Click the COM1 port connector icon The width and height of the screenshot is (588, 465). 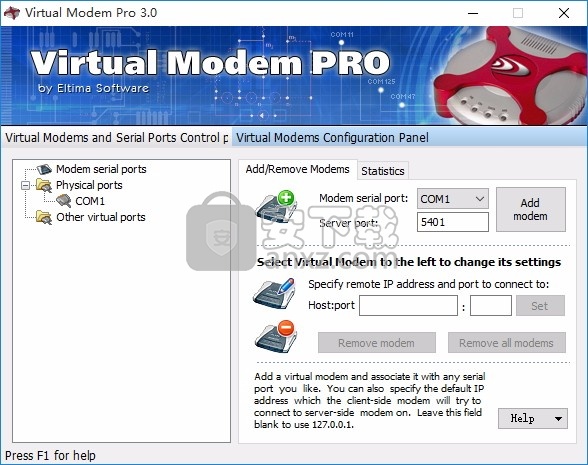point(64,201)
